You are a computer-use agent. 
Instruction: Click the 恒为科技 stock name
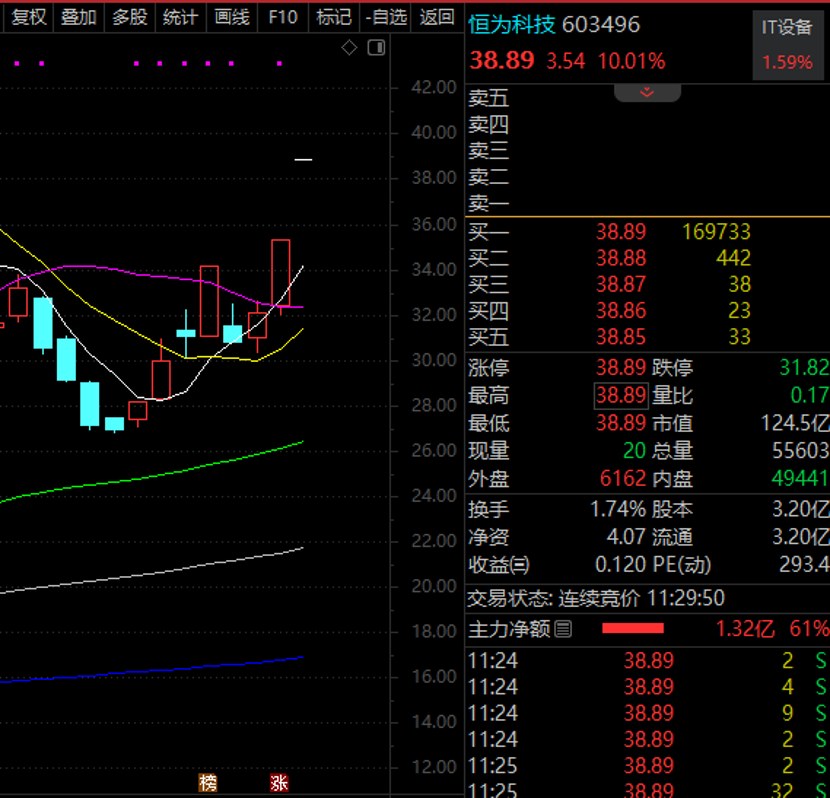pos(512,25)
